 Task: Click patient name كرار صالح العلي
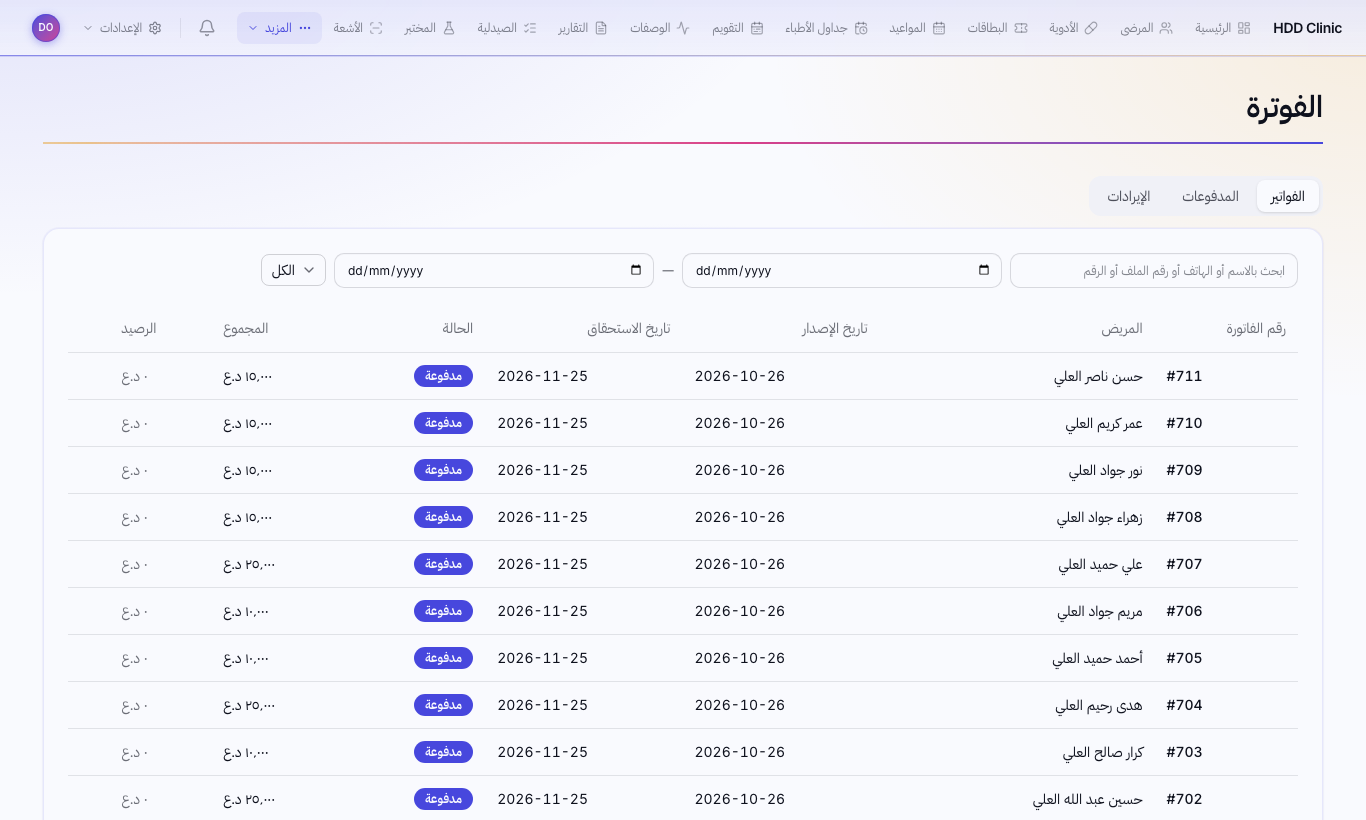pos(1103,753)
